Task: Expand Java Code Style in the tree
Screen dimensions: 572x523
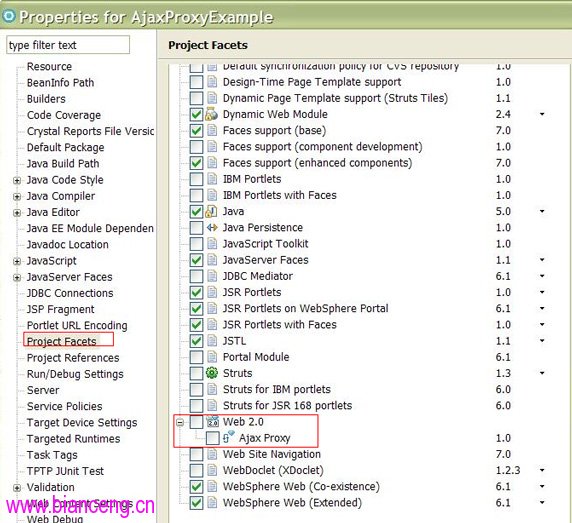Action: (17, 180)
